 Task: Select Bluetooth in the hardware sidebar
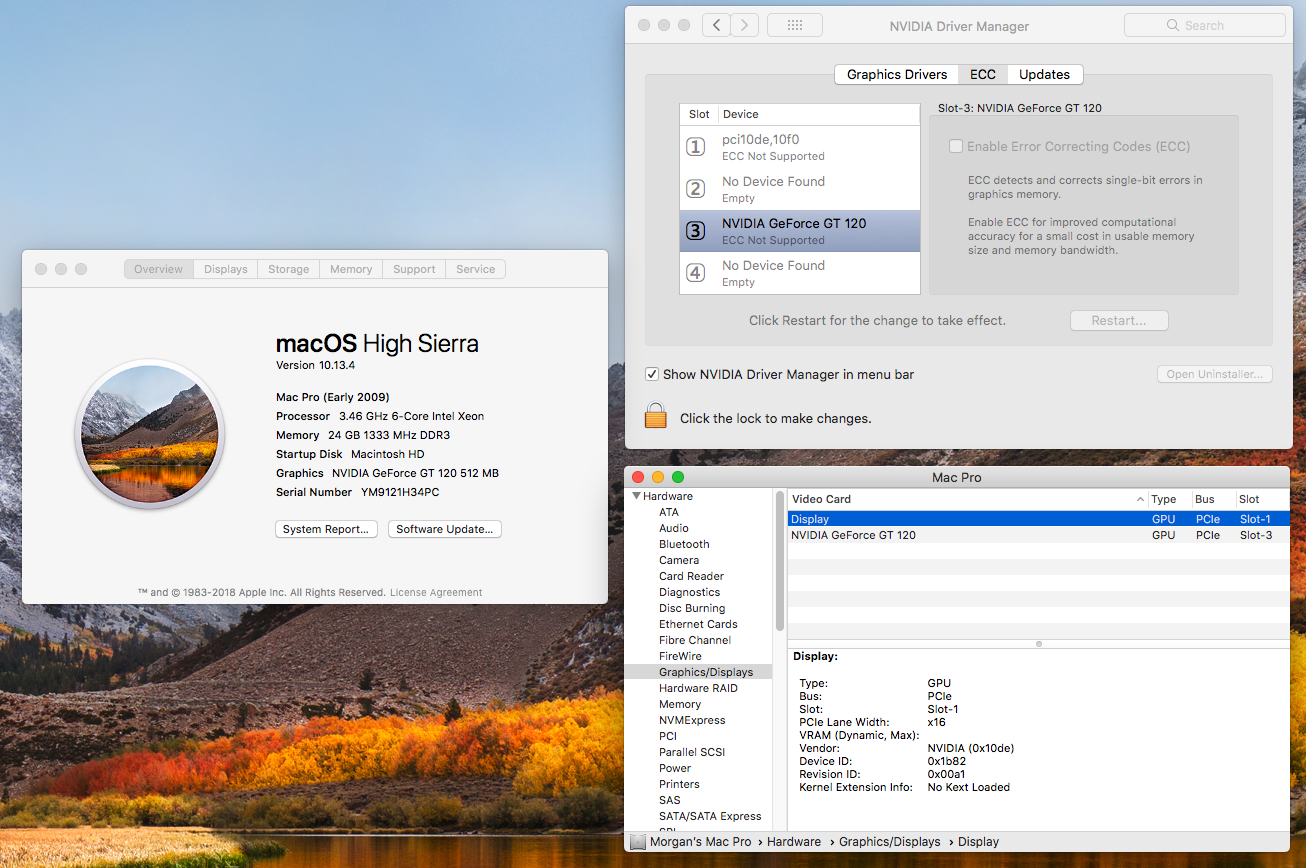[x=684, y=544]
